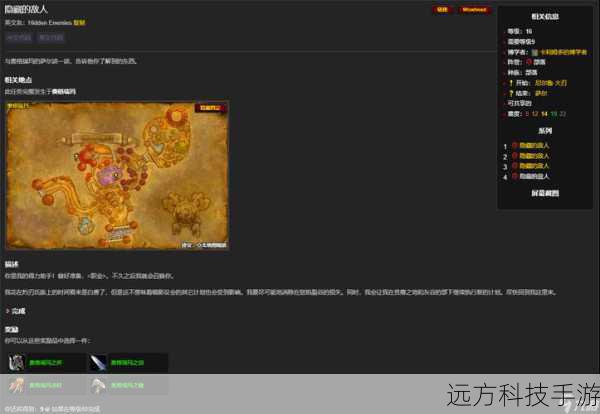Click the red button left of Wowhead
600x414 pixels.
click(442, 10)
